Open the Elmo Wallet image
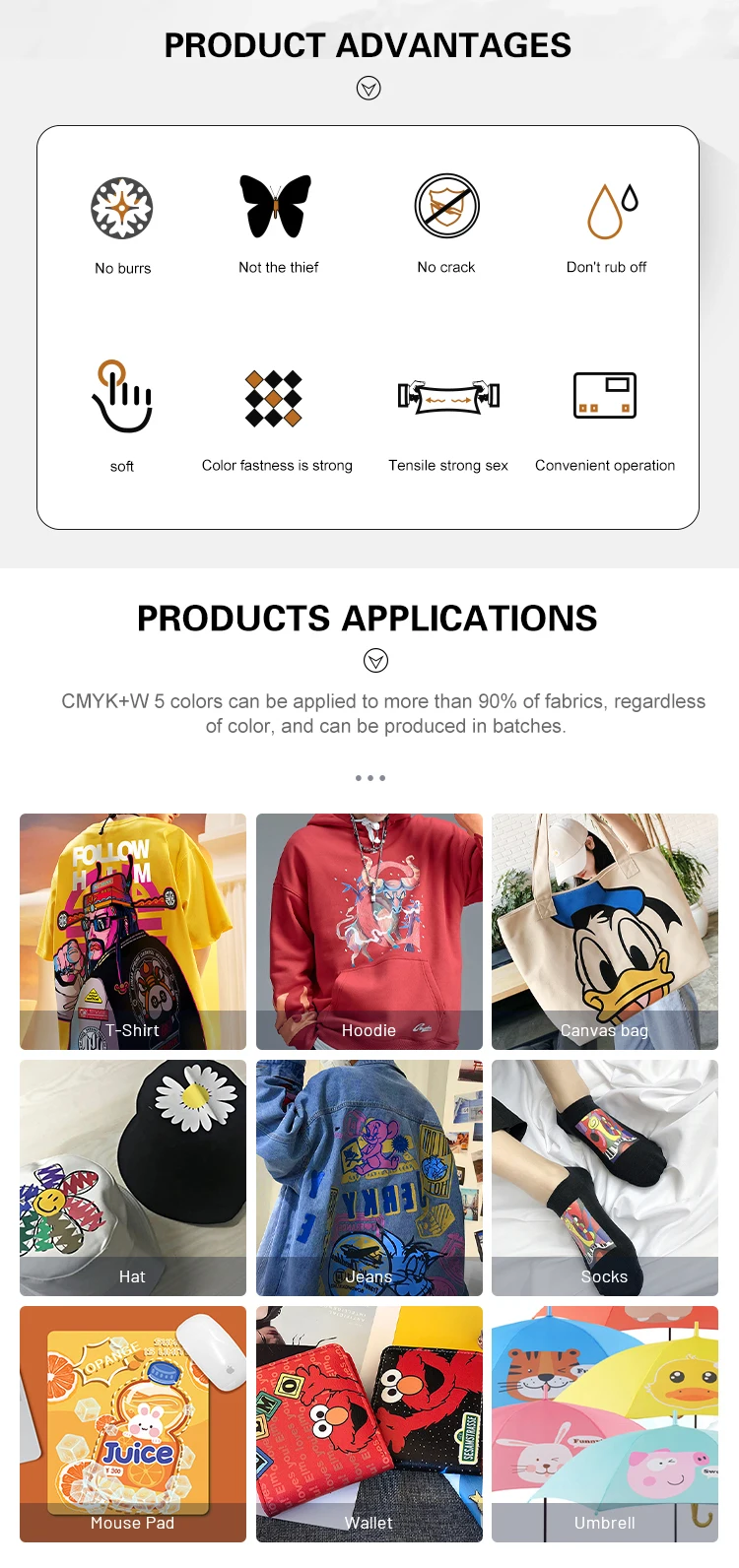Viewport: 739px width, 1568px height. [x=369, y=1424]
